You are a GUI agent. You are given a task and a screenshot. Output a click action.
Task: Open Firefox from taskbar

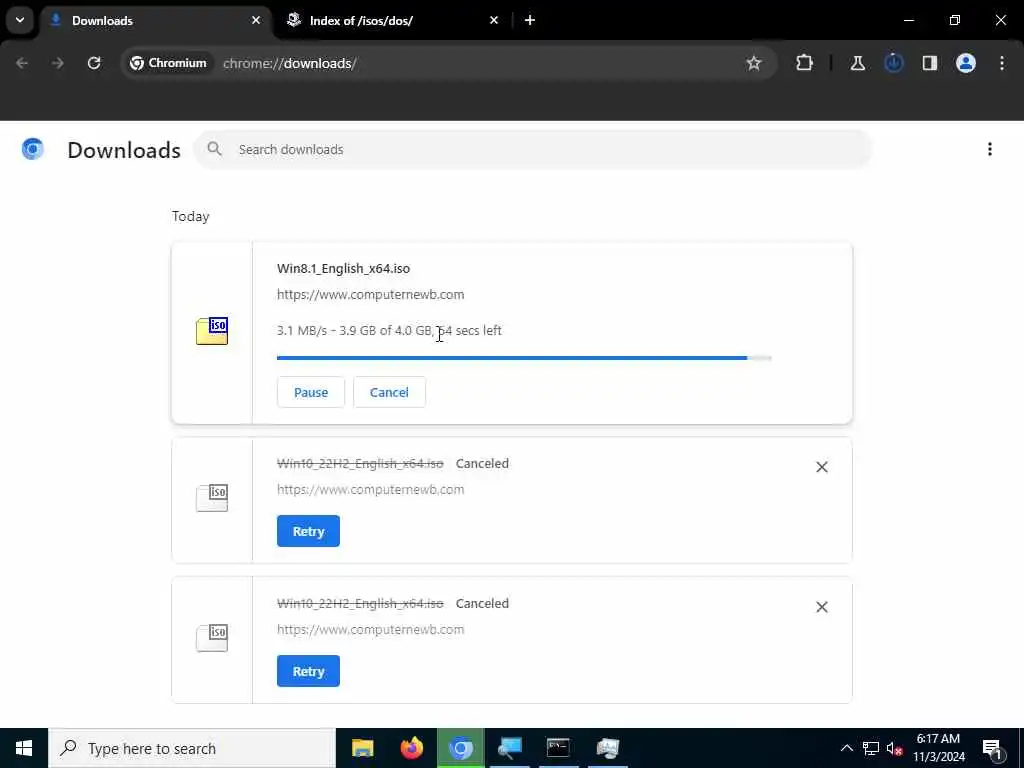(x=411, y=748)
